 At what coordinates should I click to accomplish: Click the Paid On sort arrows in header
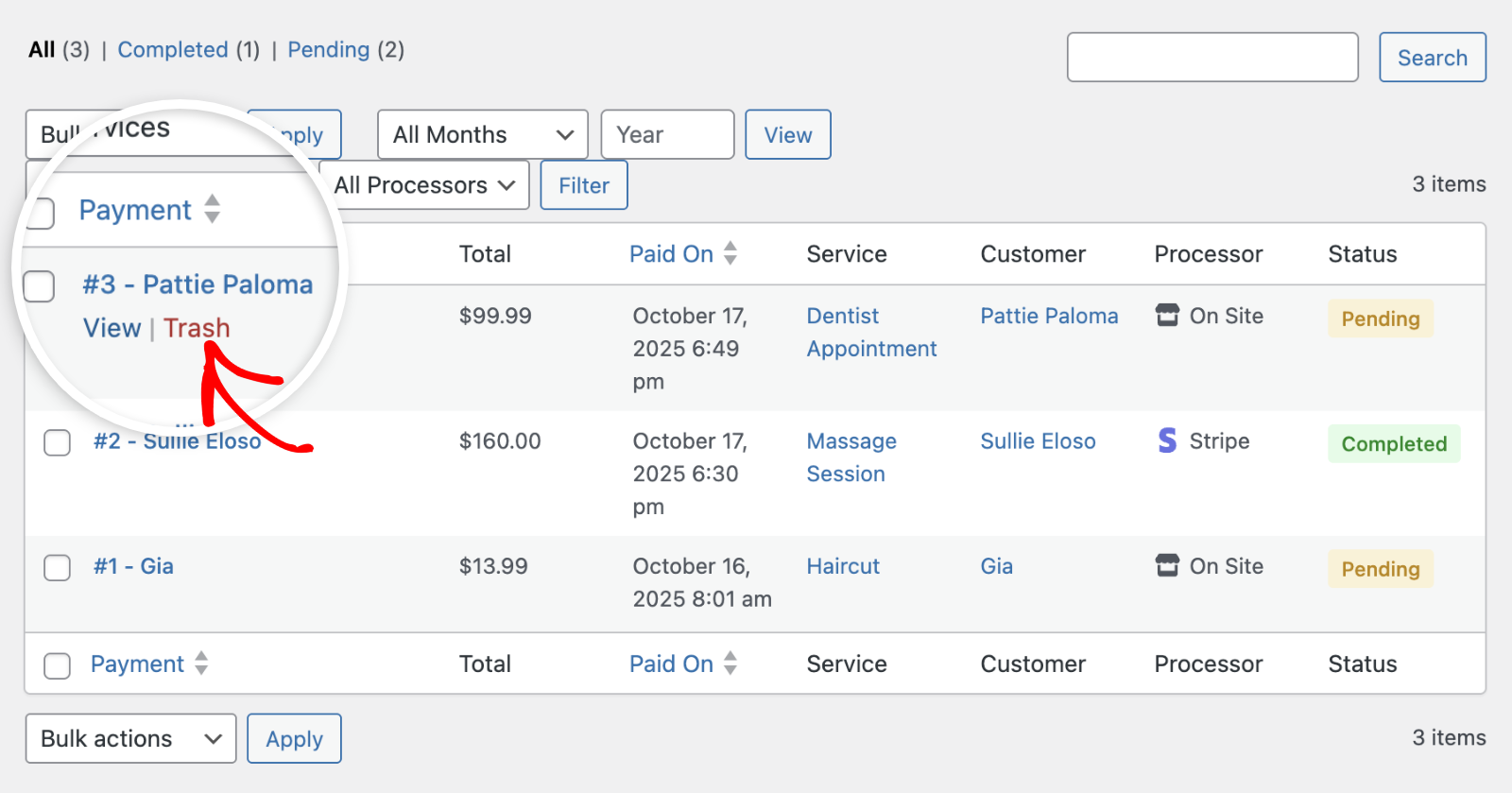[x=730, y=253]
